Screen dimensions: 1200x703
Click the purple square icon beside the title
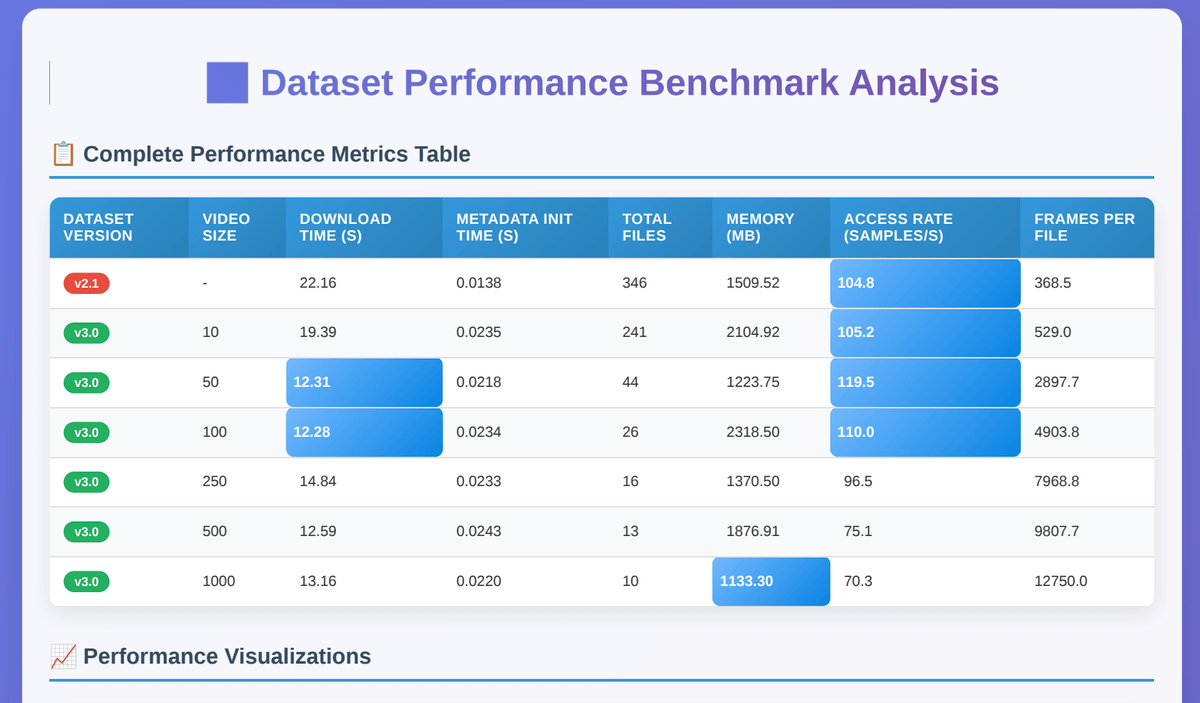227,83
